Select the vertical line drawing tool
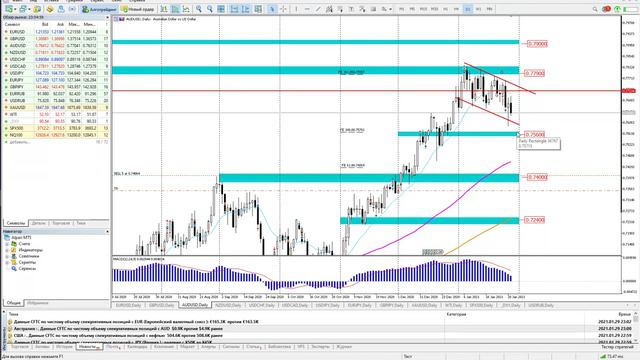This screenshot has height=360, width=640. click(x=296, y=9)
